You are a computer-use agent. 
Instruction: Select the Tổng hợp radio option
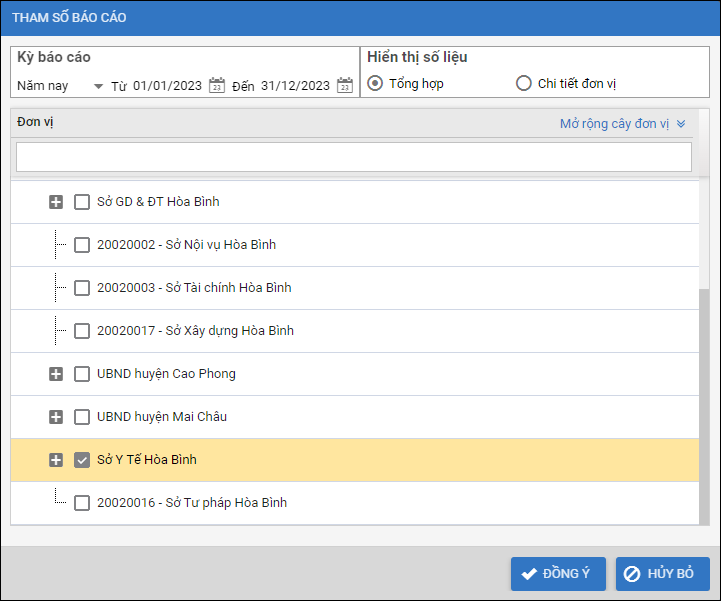coord(376,84)
